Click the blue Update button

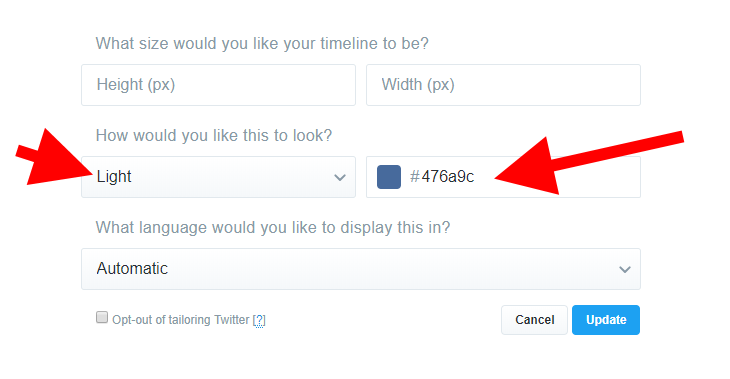click(606, 320)
